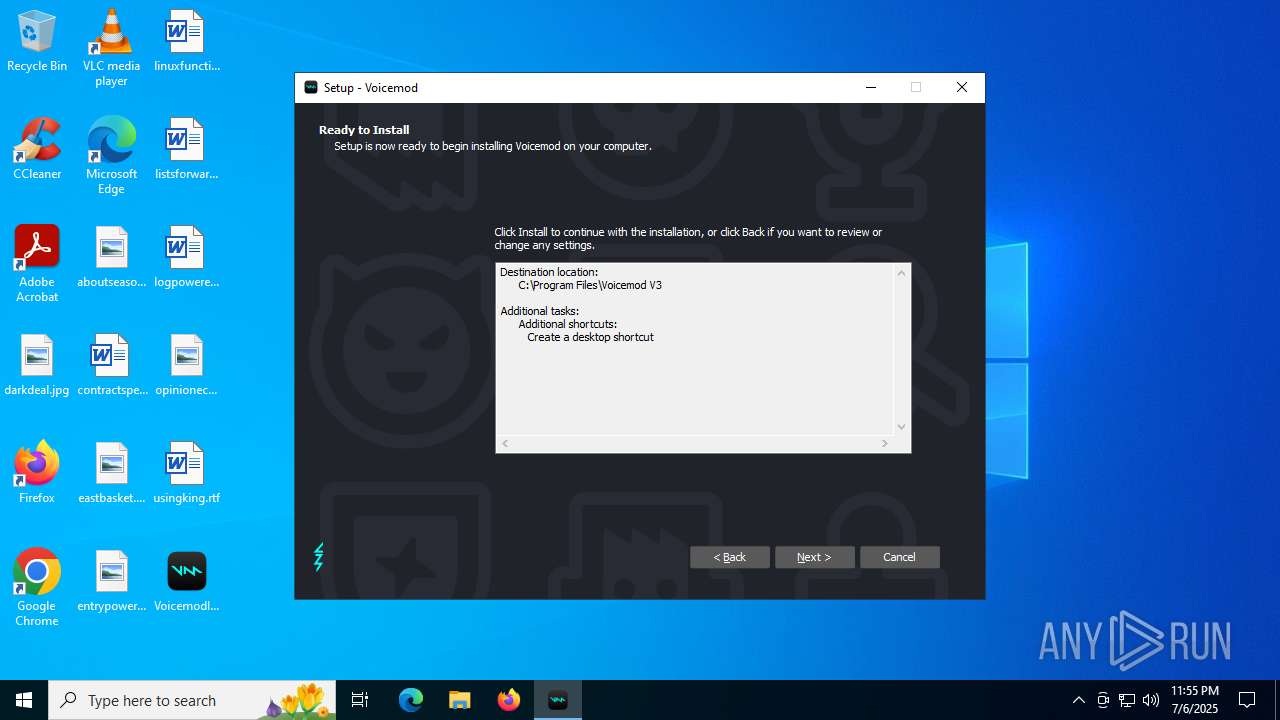Select the VoicemodI... installer desktop icon
The image size is (1280, 720).
pyautogui.click(x=186, y=581)
